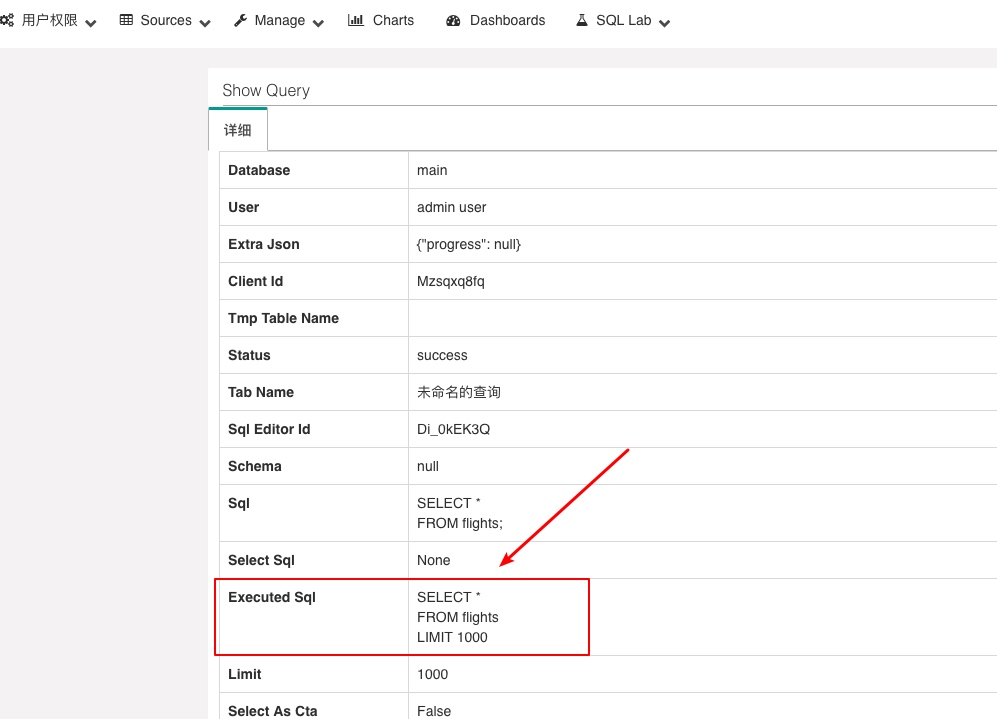Click the Select Sql value 'None'
This screenshot has width=997, height=719.
coord(434,560)
